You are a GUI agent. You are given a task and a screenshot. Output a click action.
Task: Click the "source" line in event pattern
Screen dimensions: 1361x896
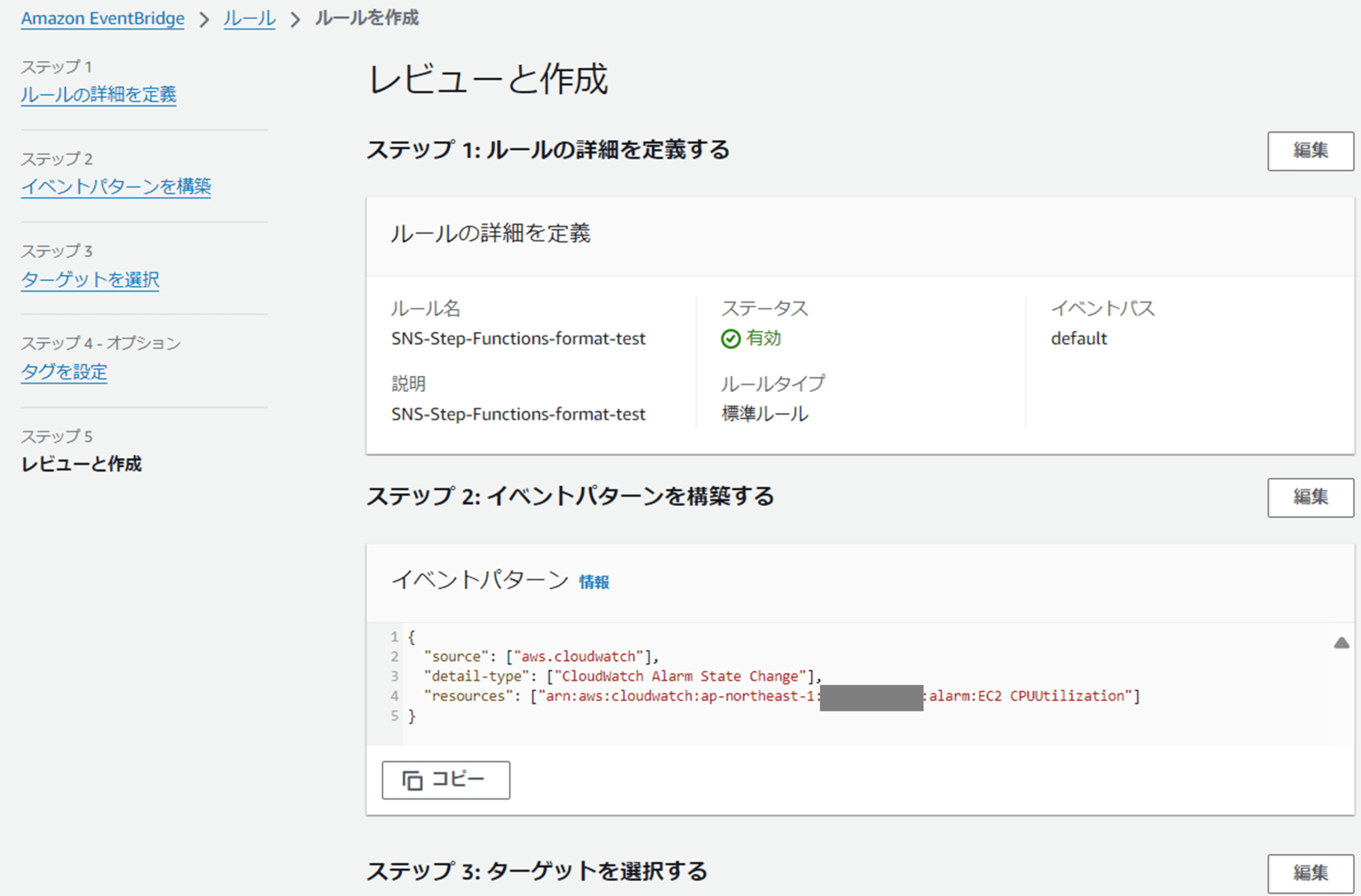[x=542, y=657]
